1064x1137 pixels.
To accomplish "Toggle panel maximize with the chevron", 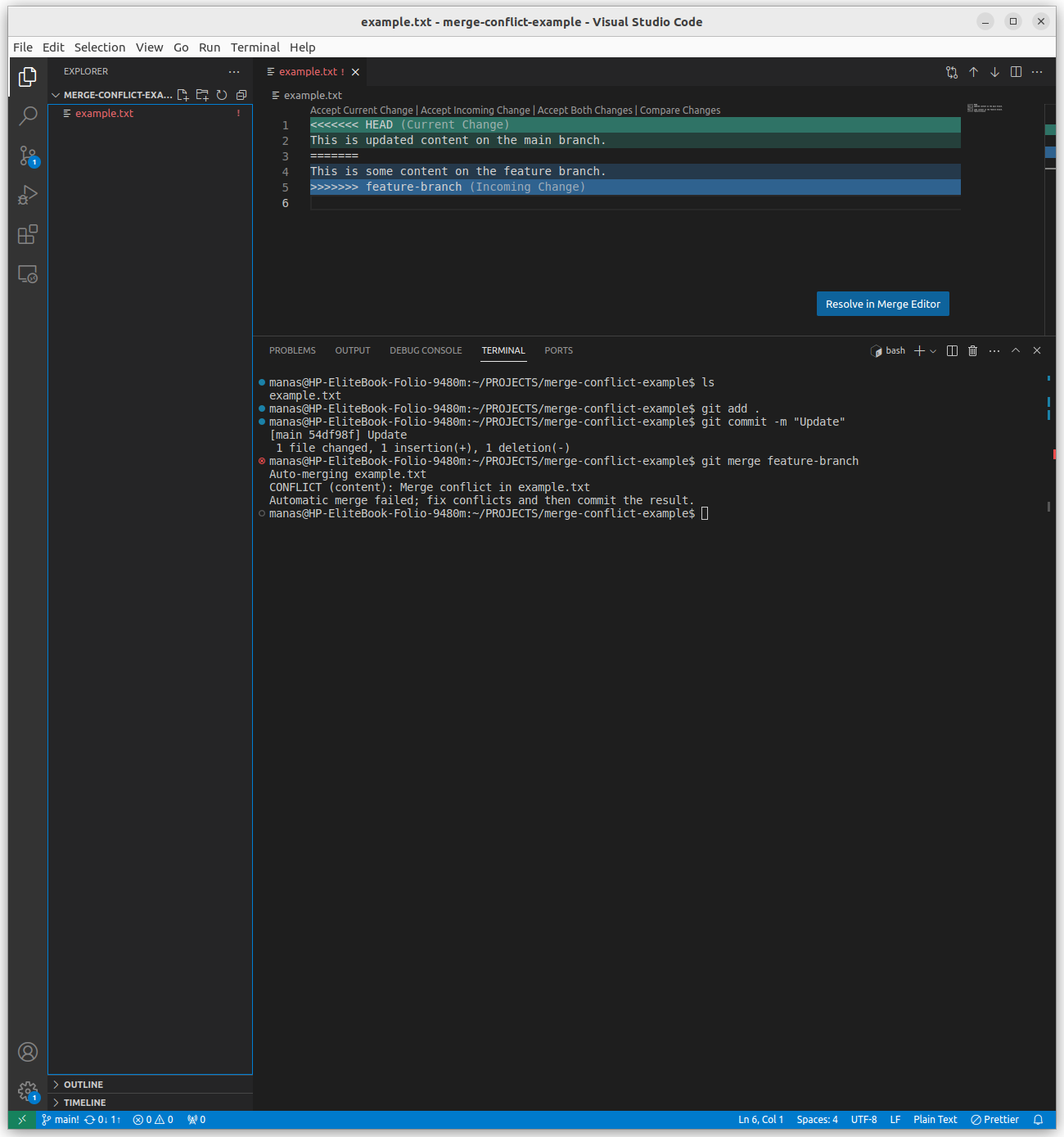I will coord(1016,350).
